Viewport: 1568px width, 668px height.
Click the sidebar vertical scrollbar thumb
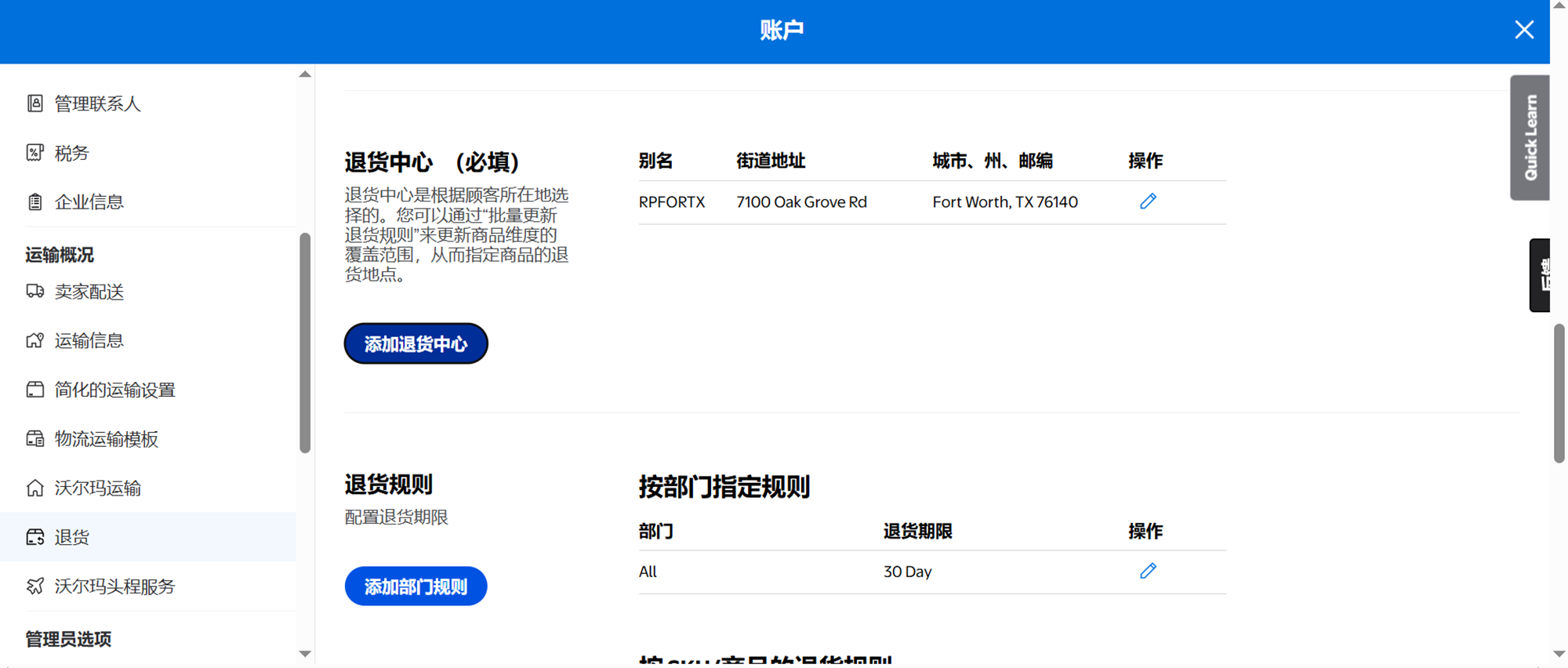click(x=305, y=343)
